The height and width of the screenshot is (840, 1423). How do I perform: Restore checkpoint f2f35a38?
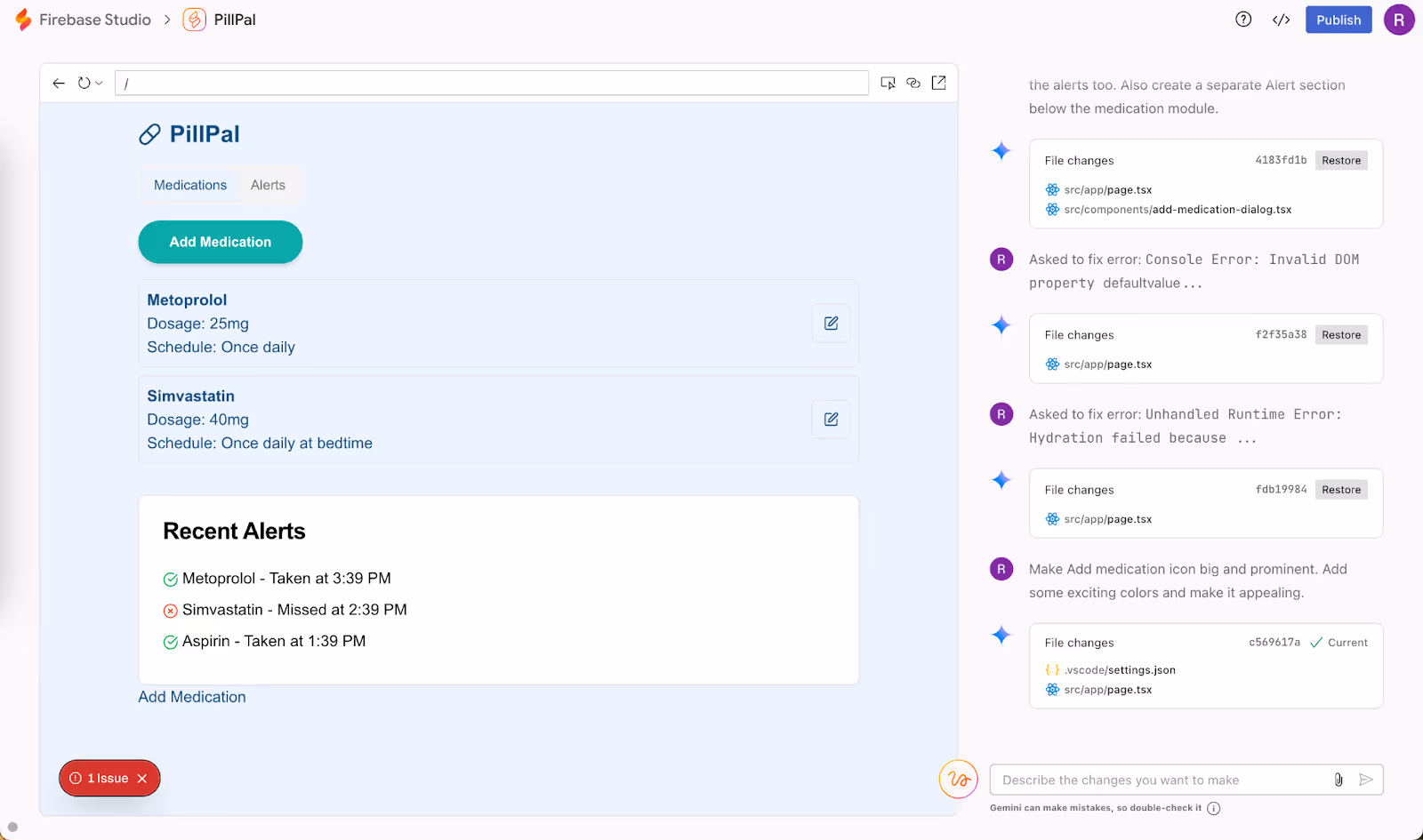tap(1341, 334)
